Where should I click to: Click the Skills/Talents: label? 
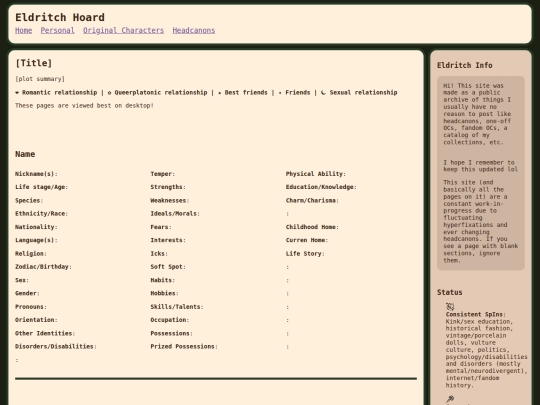click(x=177, y=307)
